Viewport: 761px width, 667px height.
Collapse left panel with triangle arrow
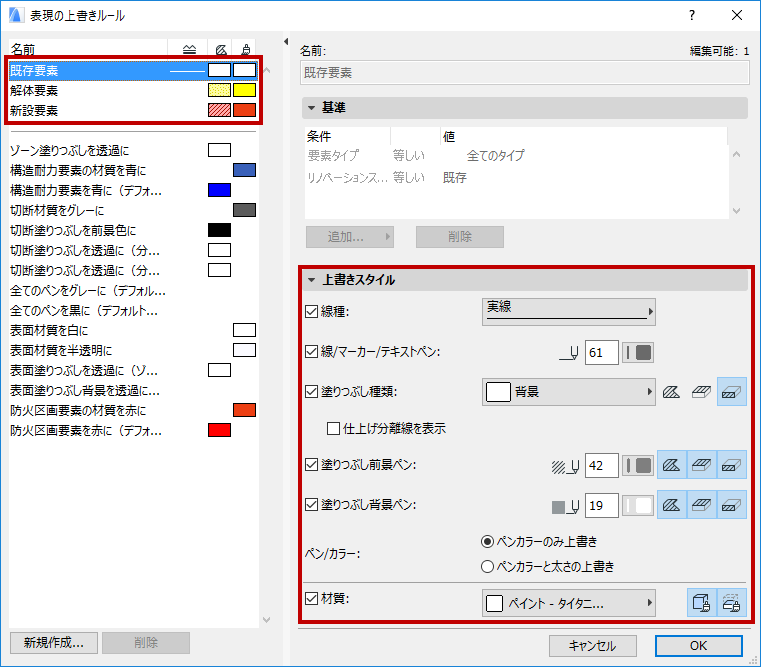click(x=286, y=42)
